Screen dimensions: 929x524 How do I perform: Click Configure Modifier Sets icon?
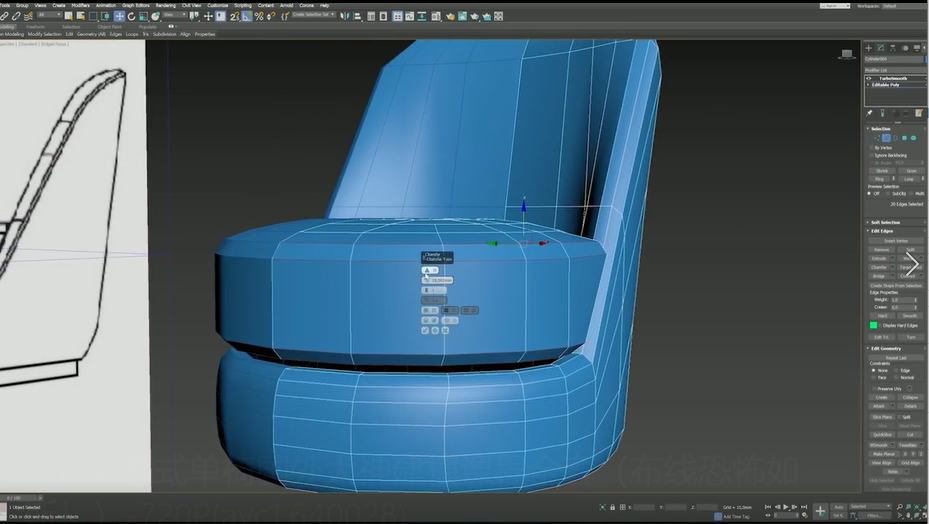point(919,113)
